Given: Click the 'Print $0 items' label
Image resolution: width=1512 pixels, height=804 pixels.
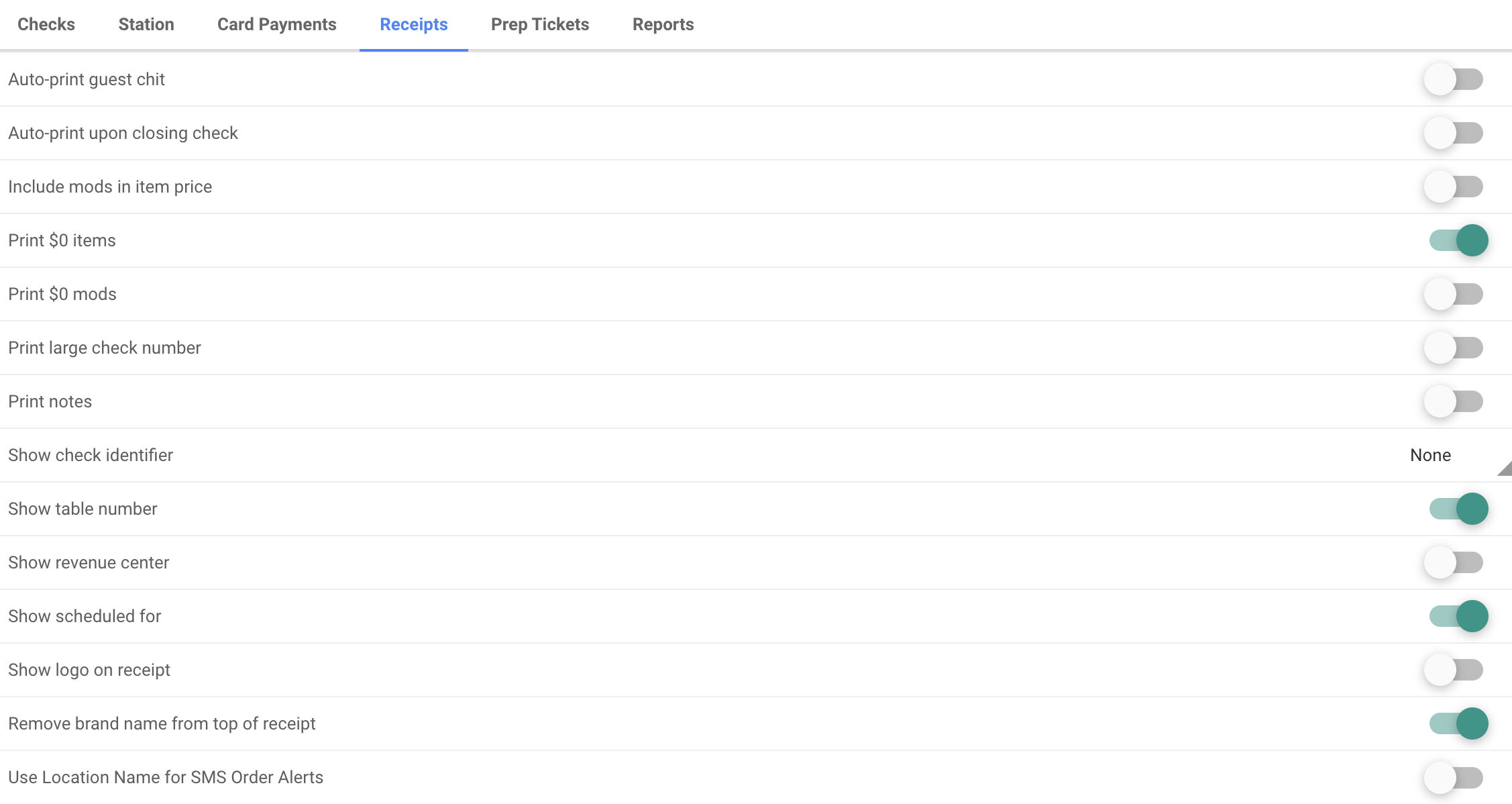Looking at the screenshot, I should click(x=62, y=240).
